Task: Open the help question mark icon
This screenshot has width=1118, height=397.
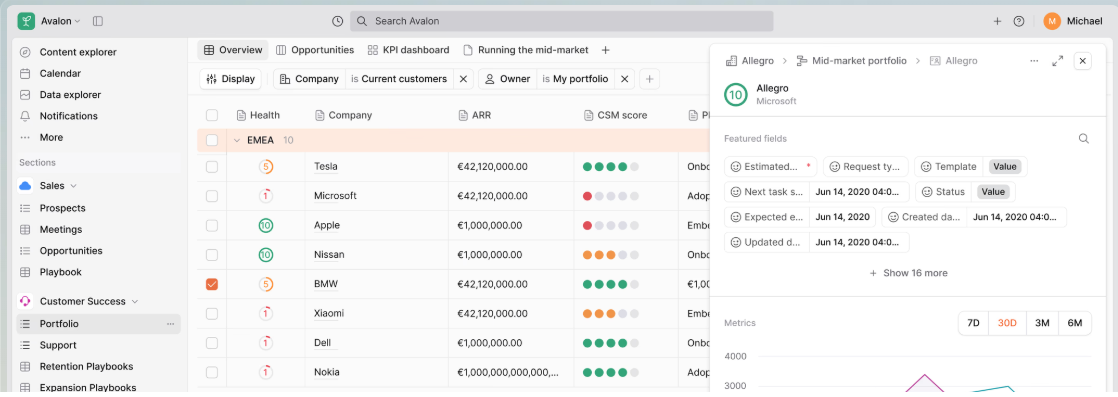Action: click(1019, 21)
